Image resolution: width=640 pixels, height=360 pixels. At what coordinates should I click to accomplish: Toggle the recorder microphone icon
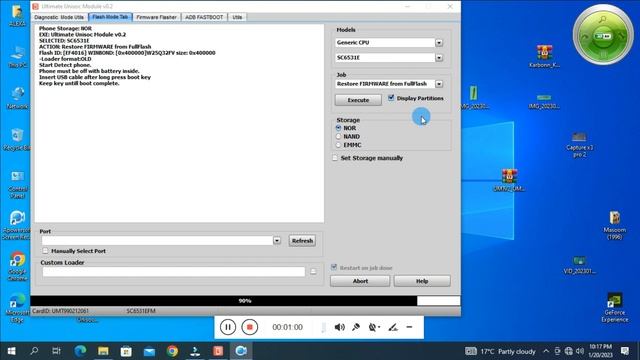pyautogui.click(x=356, y=327)
